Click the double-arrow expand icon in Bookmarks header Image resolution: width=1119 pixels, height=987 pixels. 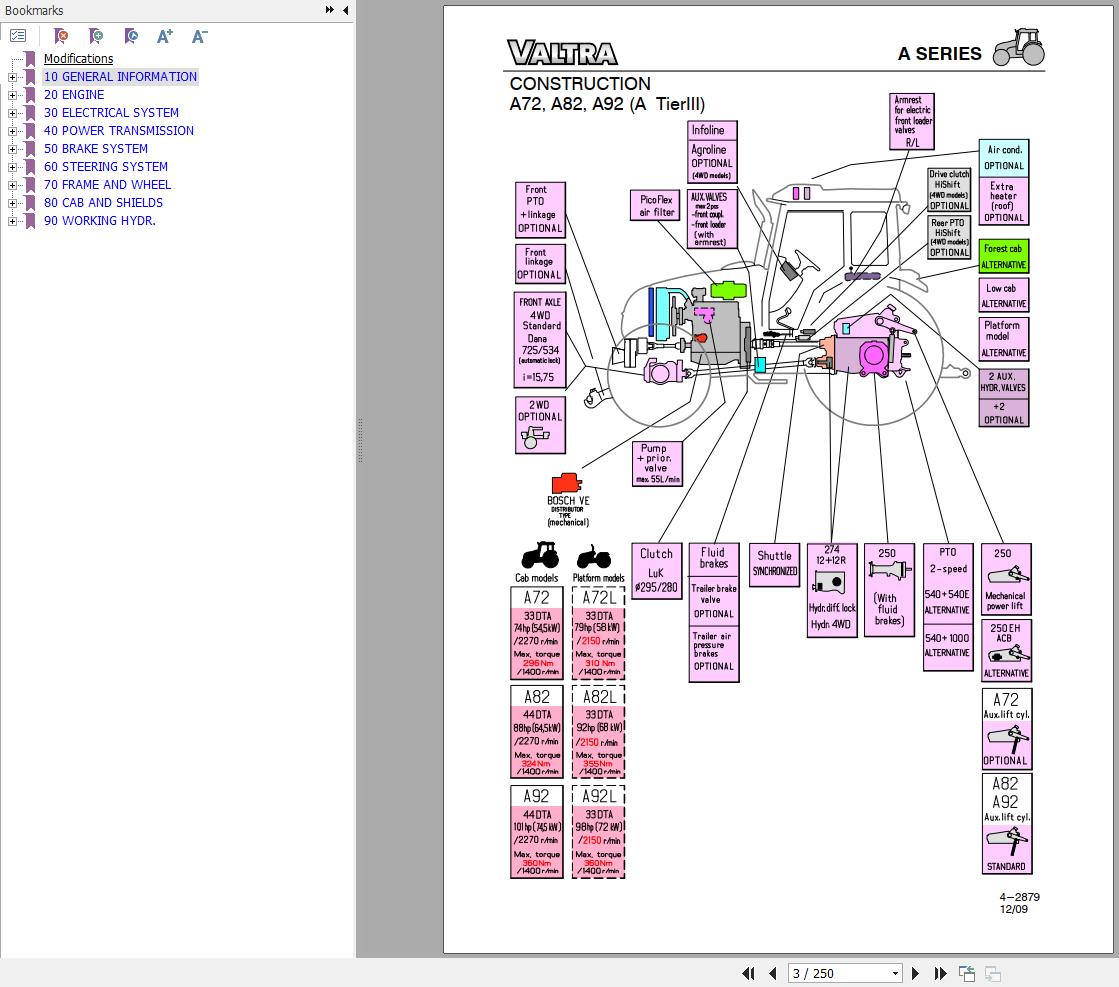click(x=329, y=10)
